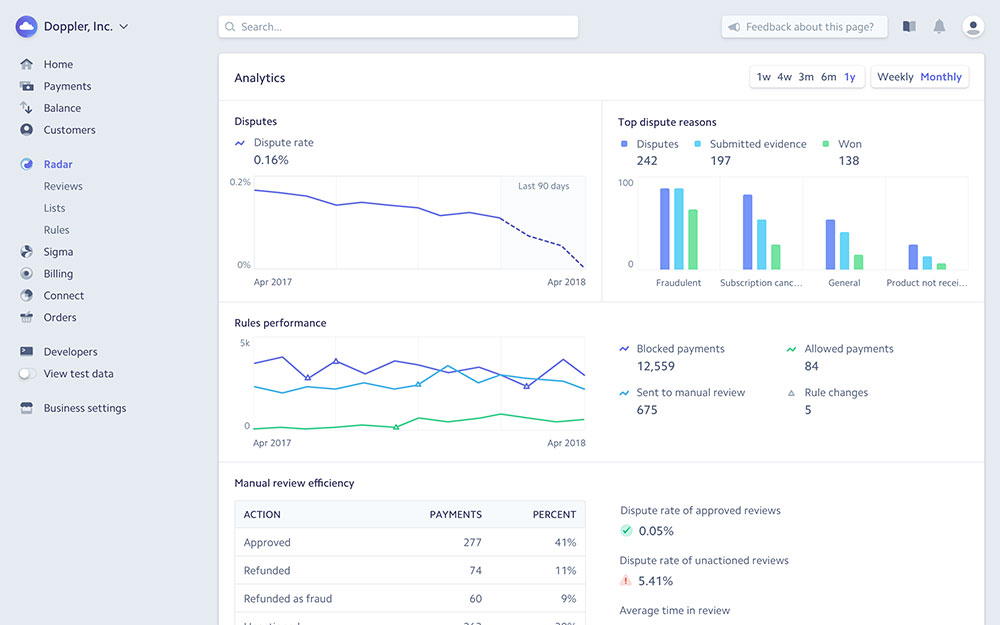Click Feedback about this page button
The width and height of the screenshot is (1000, 625).
[804, 27]
